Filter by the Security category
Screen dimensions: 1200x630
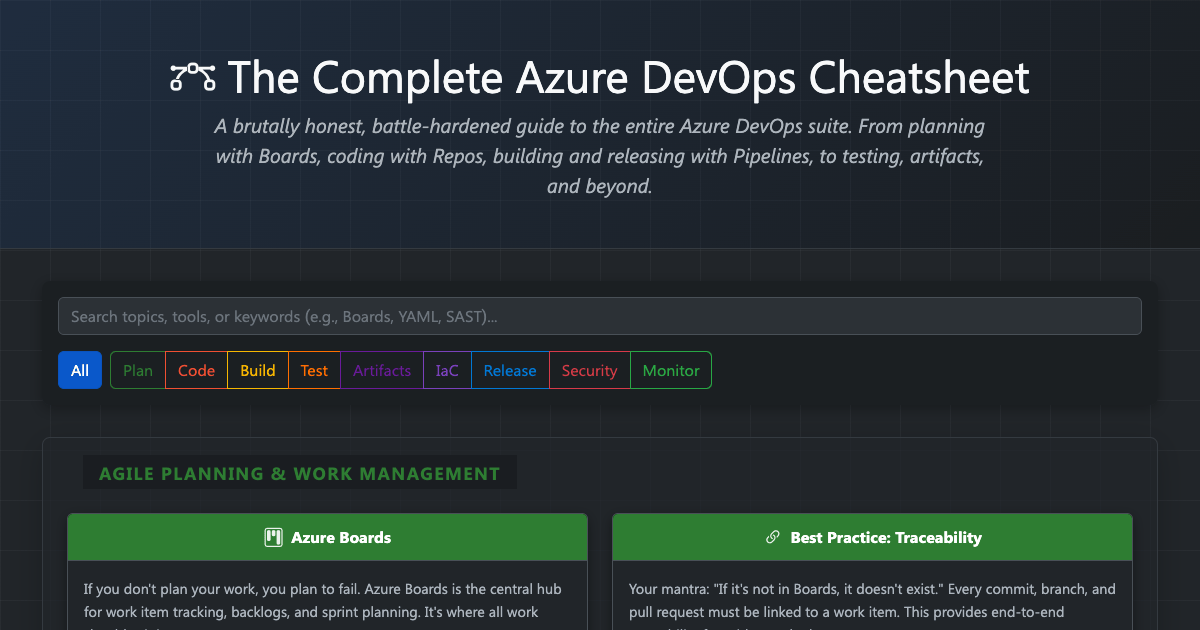tap(590, 370)
